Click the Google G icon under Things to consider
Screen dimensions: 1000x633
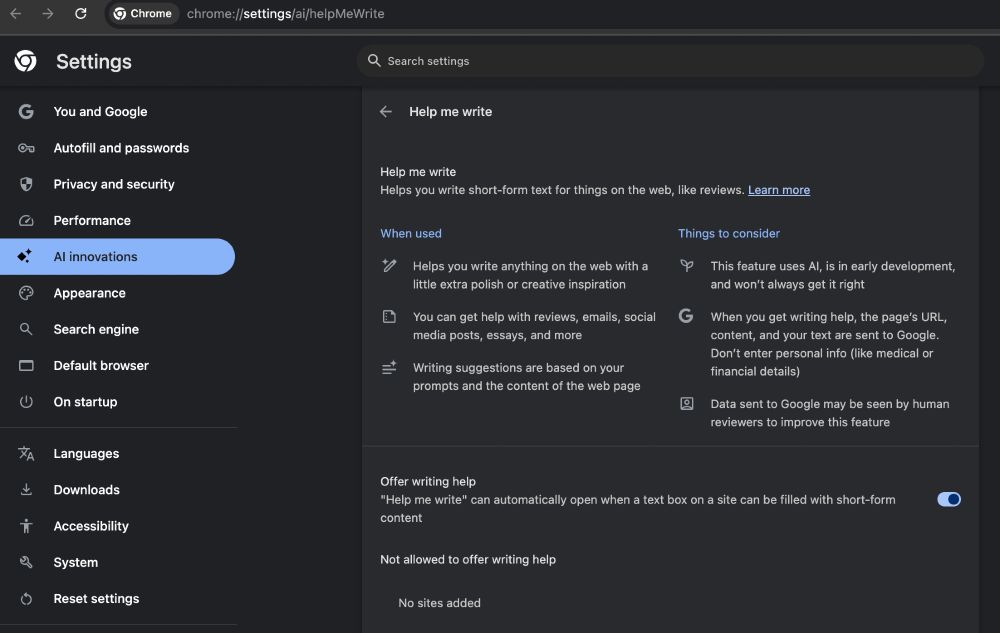coord(686,316)
